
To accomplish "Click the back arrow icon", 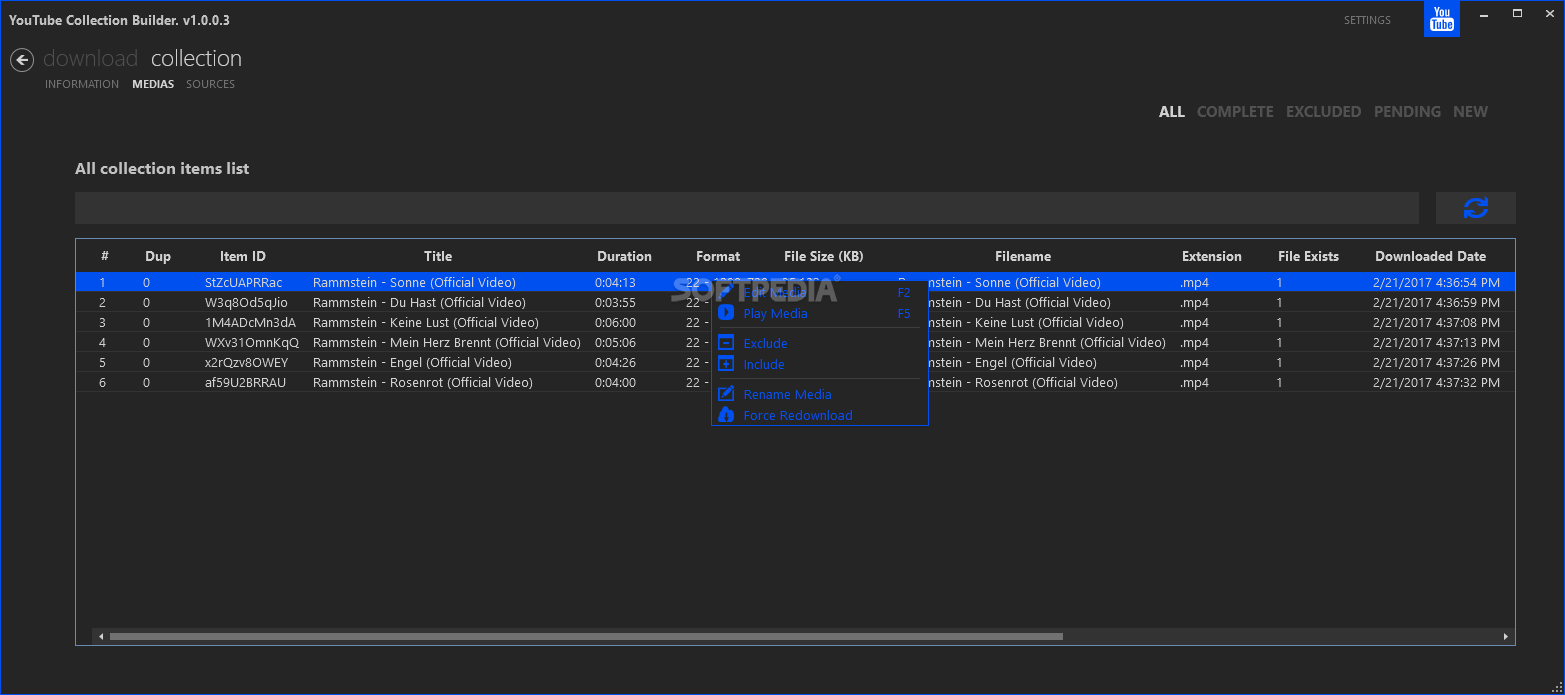I will (22, 61).
